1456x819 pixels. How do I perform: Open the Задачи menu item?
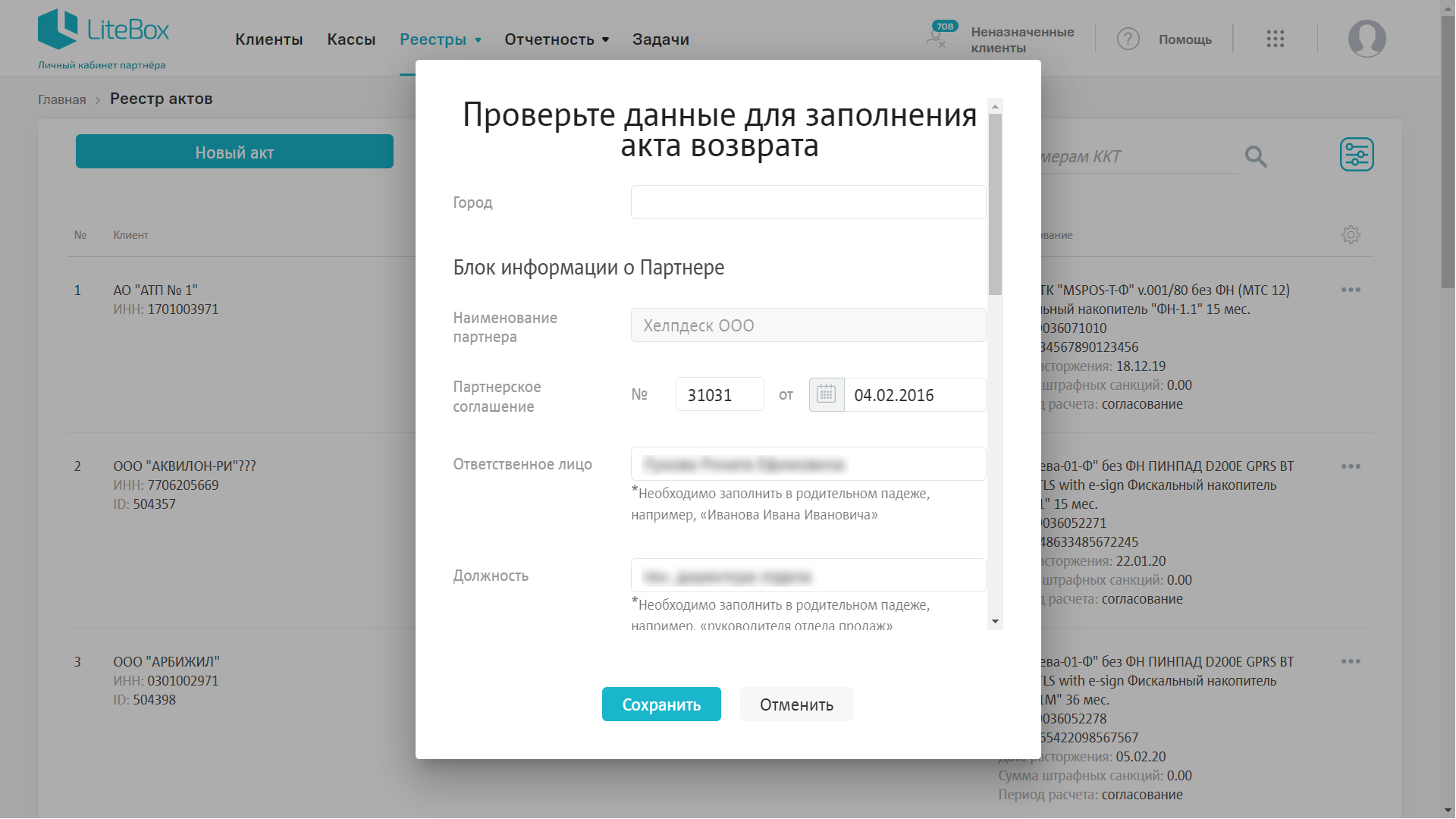[x=661, y=39]
